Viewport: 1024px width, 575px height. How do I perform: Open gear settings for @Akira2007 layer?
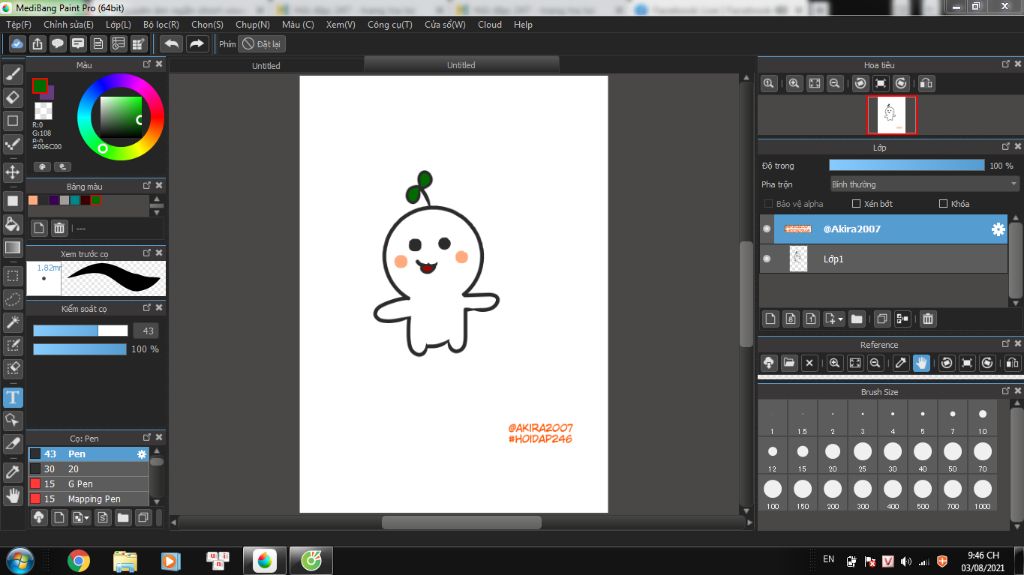tap(997, 229)
